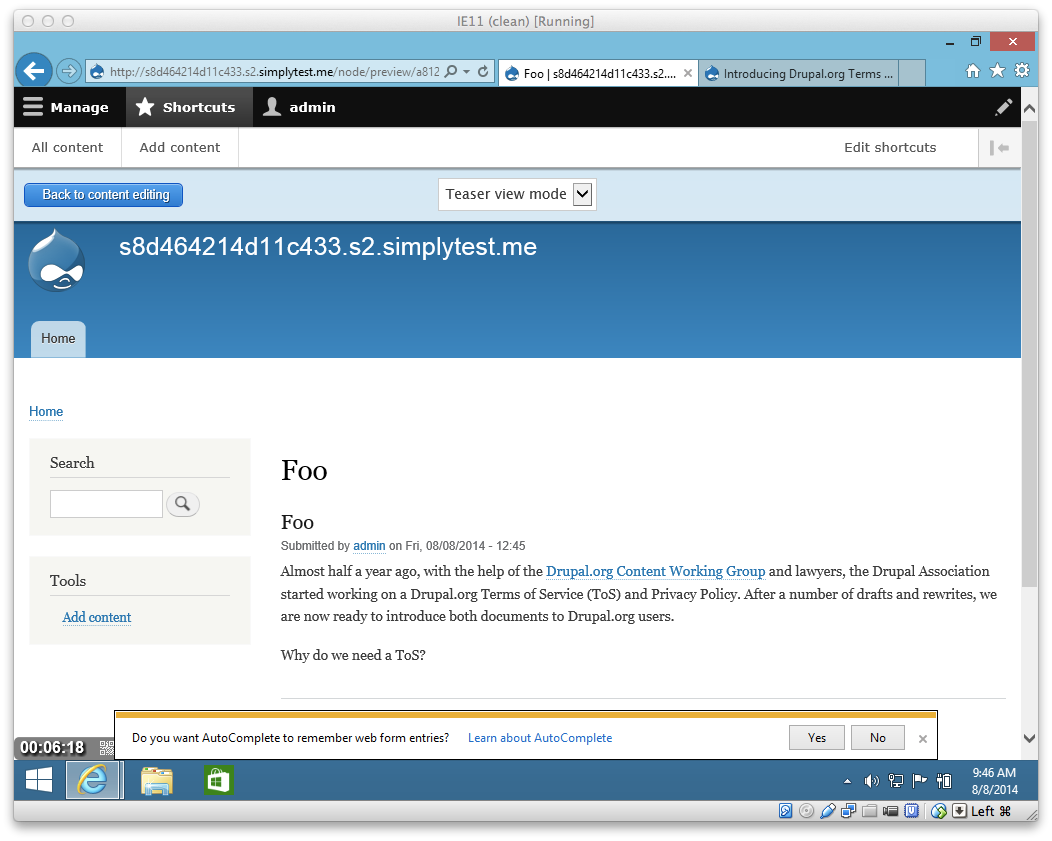This screenshot has width=1052, height=841.
Task: Click the network tray icon
Action: tap(896, 781)
